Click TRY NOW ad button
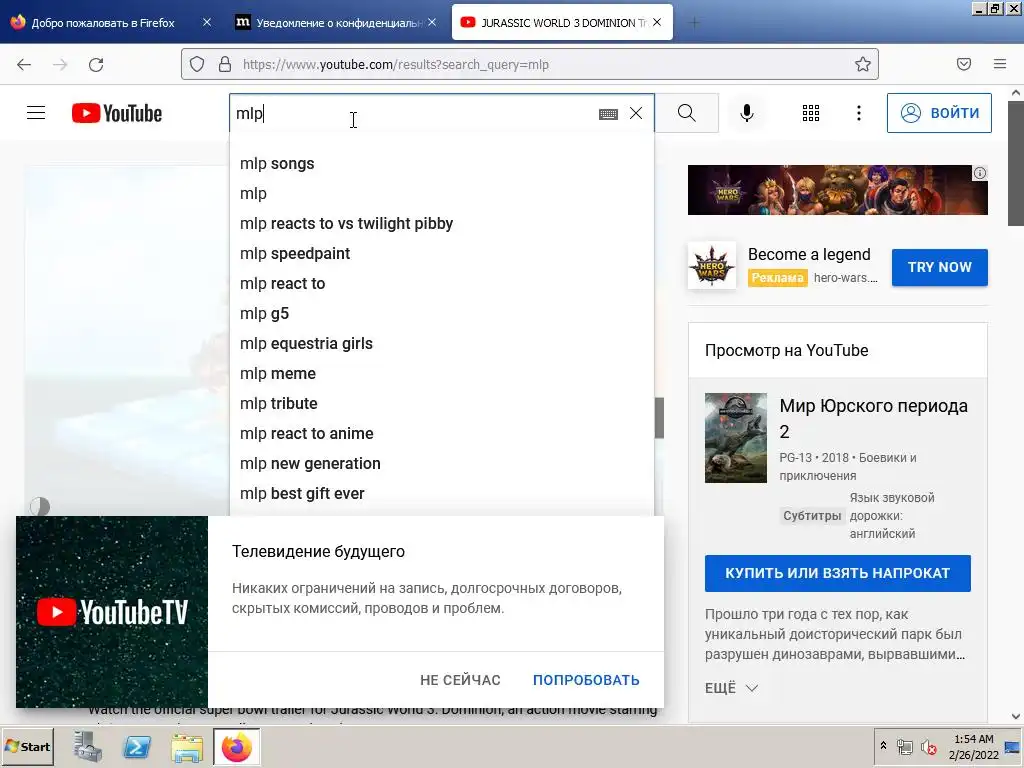The height and width of the screenshot is (768, 1024). 939,267
